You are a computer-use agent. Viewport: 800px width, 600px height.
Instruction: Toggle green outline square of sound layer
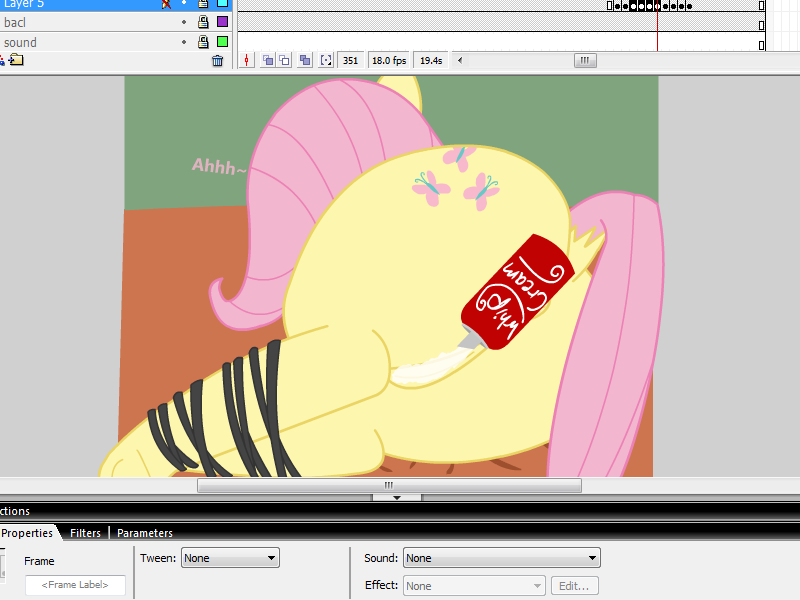click(222, 41)
